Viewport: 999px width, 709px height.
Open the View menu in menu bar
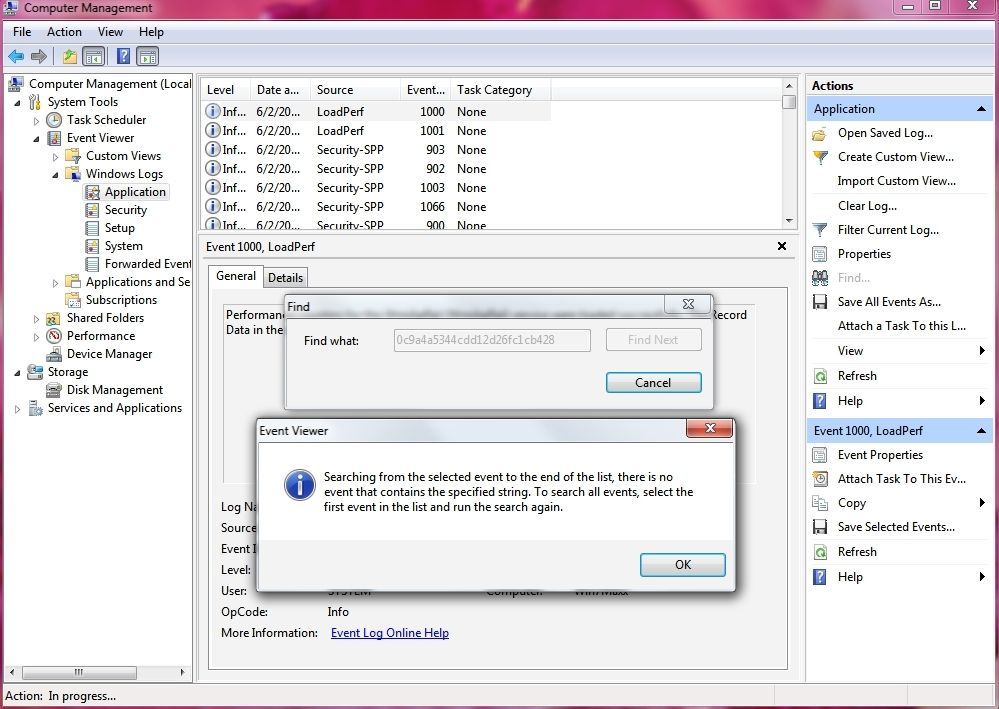(x=110, y=32)
